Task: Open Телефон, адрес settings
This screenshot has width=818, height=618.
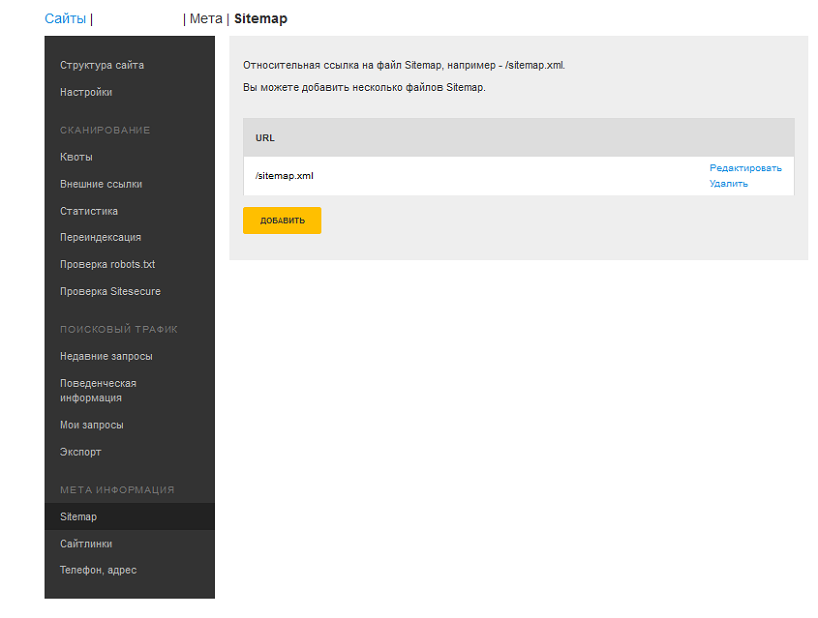Action: point(98,570)
